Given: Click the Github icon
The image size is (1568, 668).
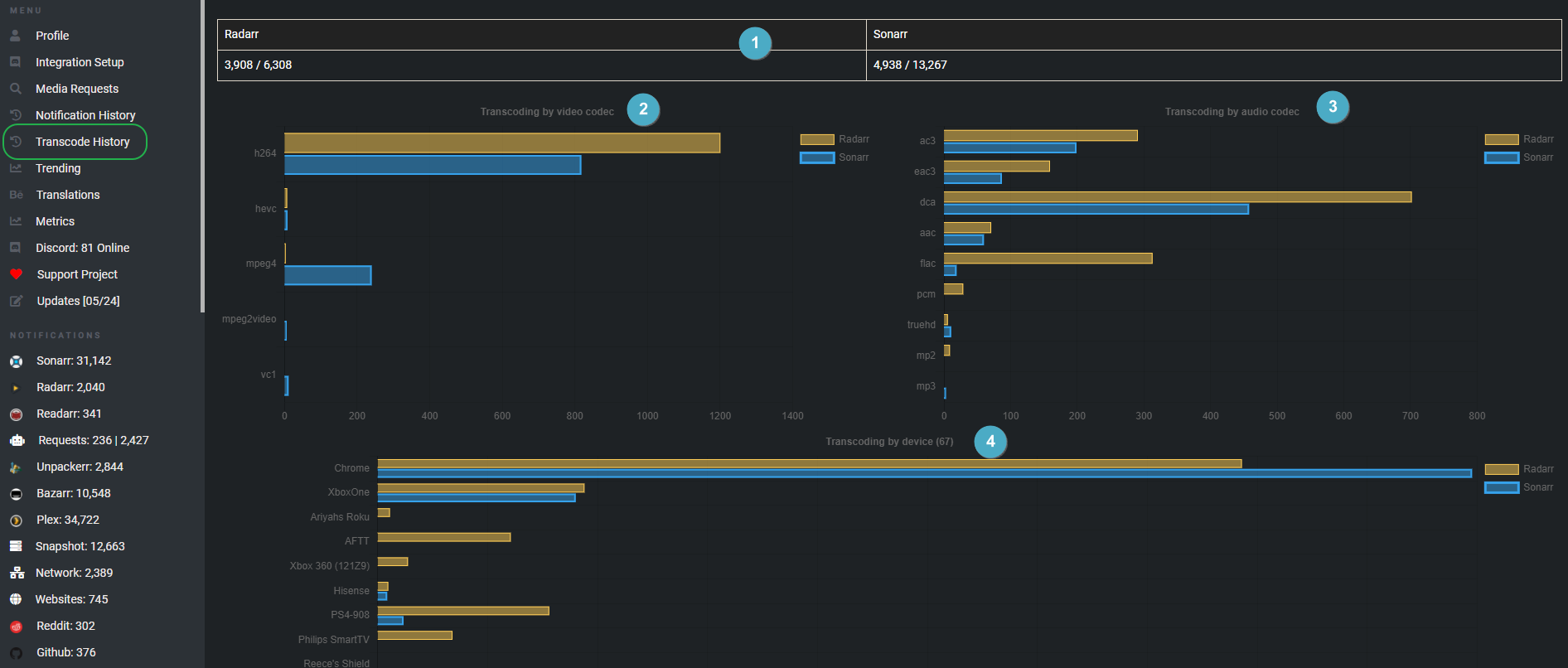Looking at the screenshot, I should pos(16,653).
